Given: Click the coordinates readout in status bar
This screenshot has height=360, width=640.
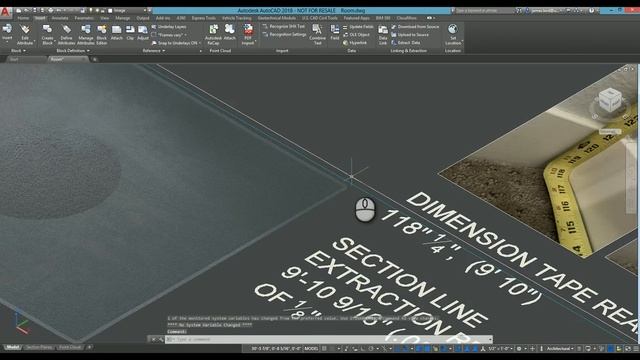Looking at the screenshot, I should [276, 349].
